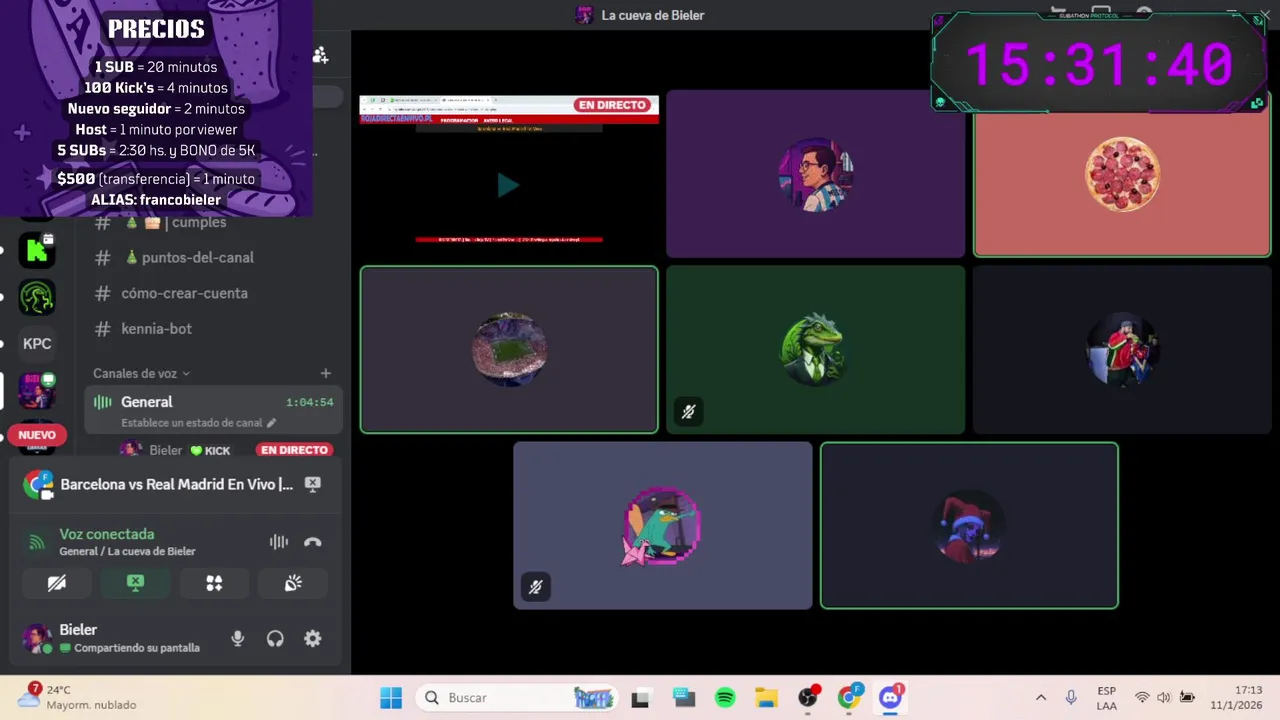Click the taskbar microphone tray icon
The width and height of the screenshot is (1280, 720).
point(1071,697)
